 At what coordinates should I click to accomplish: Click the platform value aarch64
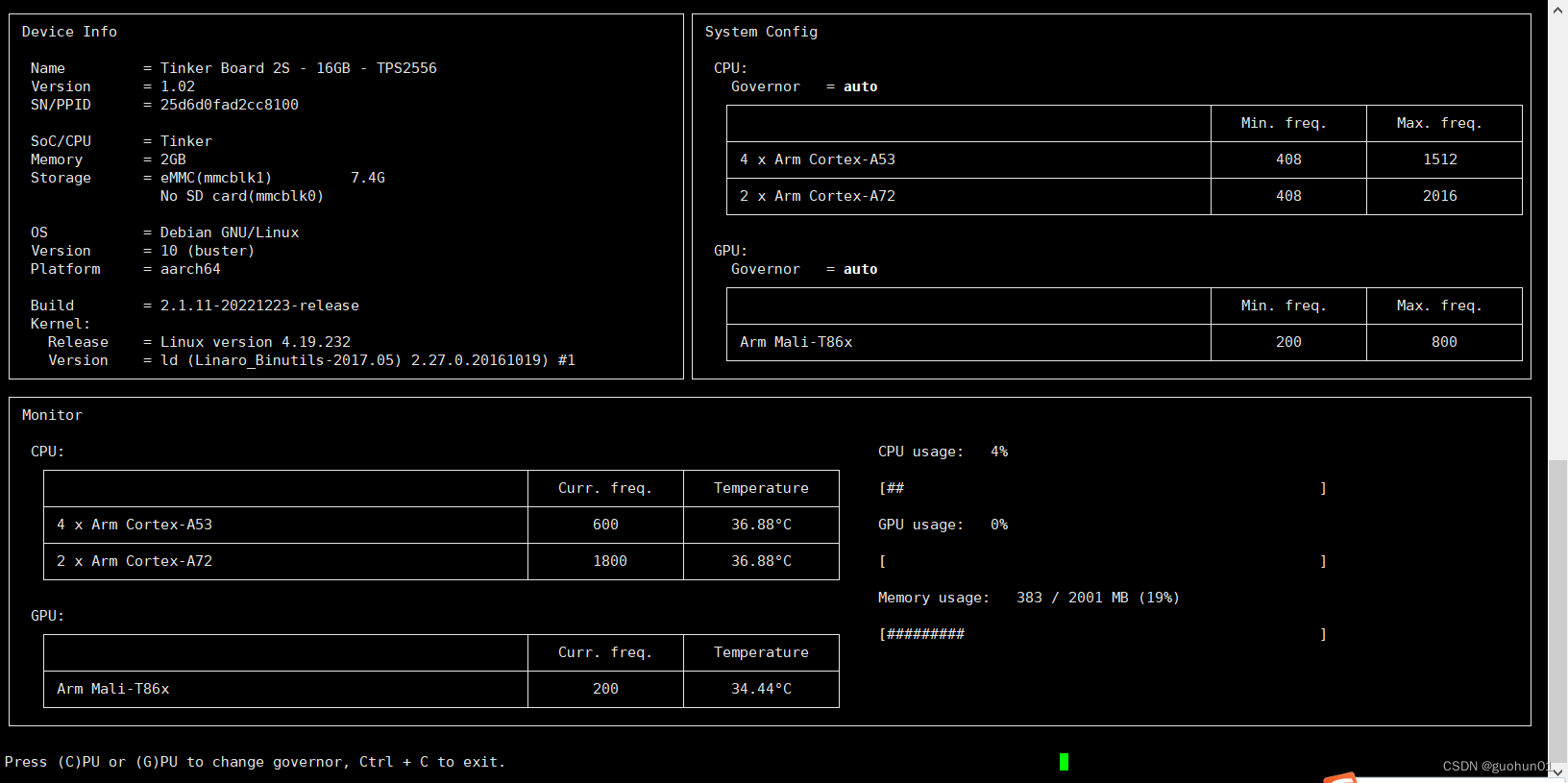(x=190, y=269)
